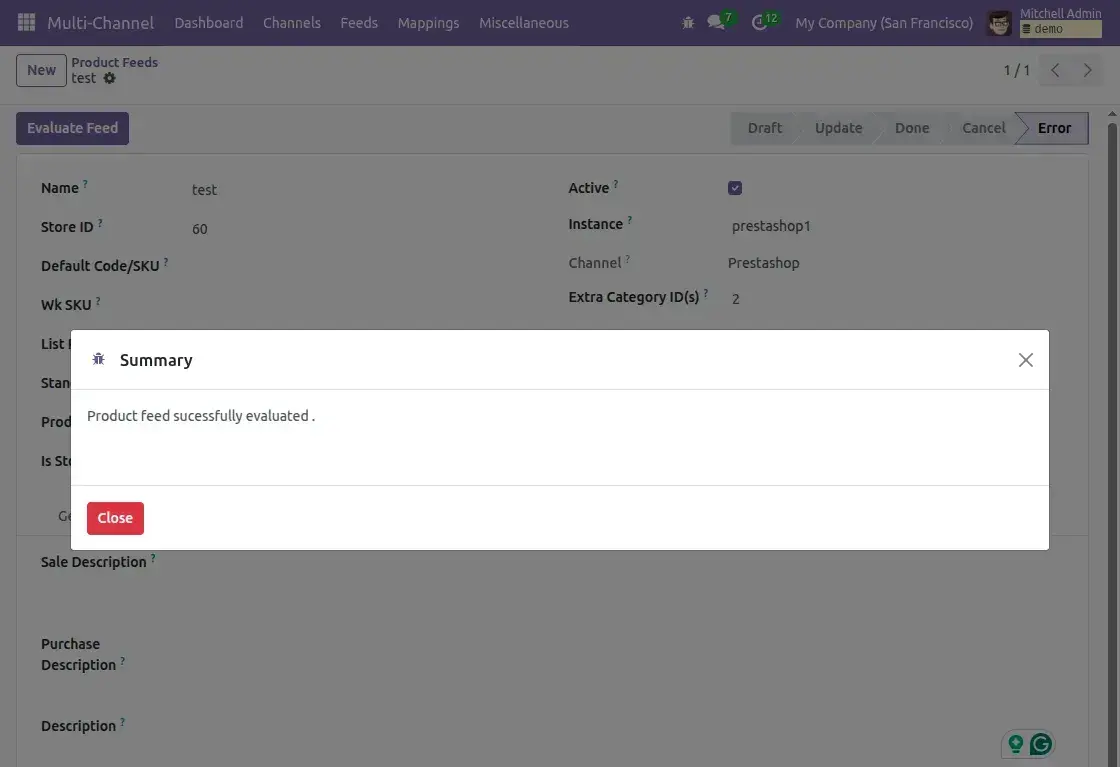Click the record pager 1 / 1
1120x767 pixels.
[1016, 70]
